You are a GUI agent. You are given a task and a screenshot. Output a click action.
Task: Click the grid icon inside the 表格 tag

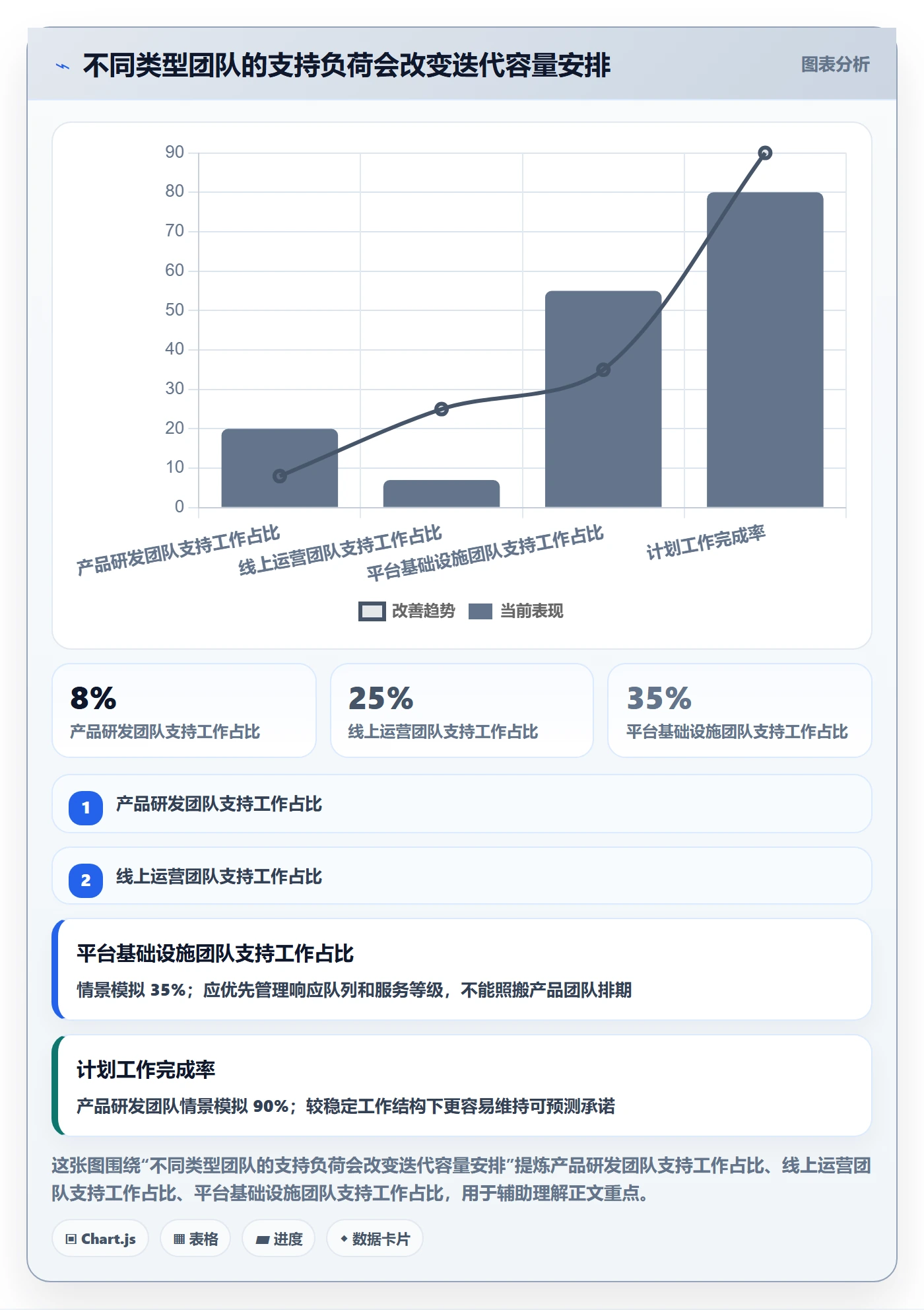(180, 1239)
